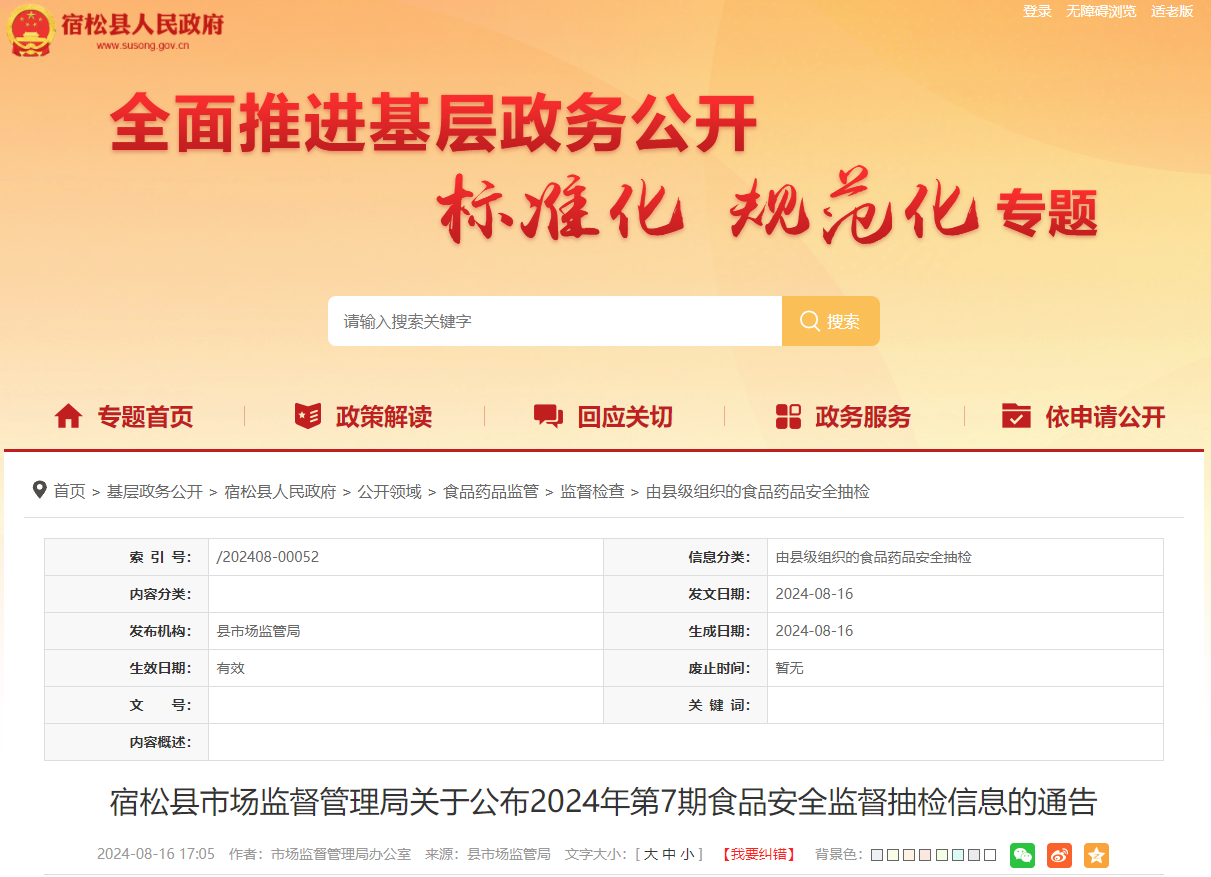The height and width of the screenshot is (877, 1211).
Task: Click the 依申请公开 folder icon
Action: click(1016, 417)
